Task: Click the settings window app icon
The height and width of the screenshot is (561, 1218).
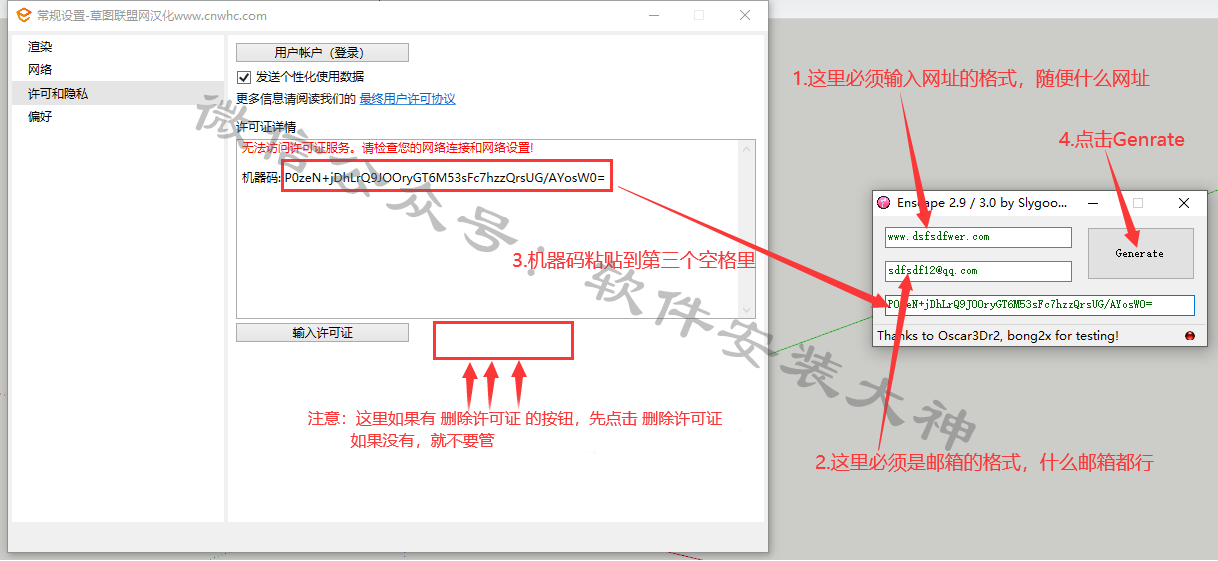Action: tap(22, 15)
